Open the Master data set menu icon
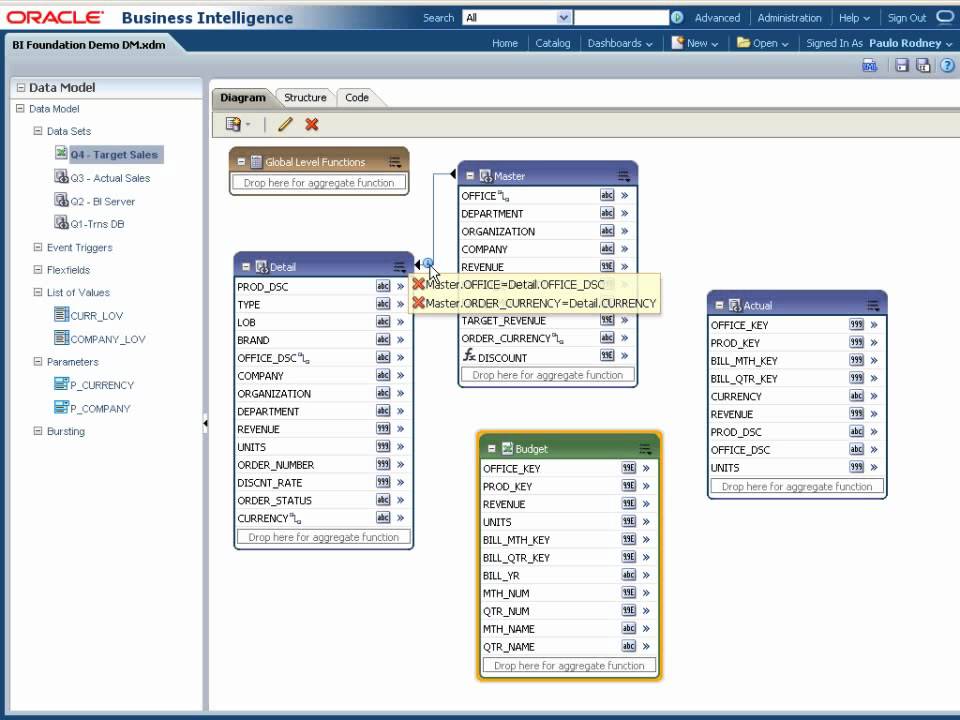This screenshot has height=720, width=960. [x=623, y=176]
